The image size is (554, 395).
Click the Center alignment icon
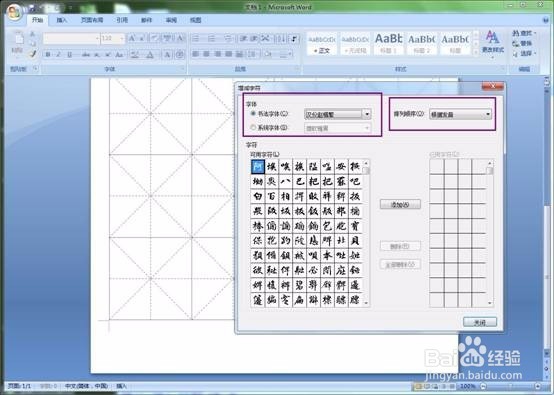click(x=207, y=54)
